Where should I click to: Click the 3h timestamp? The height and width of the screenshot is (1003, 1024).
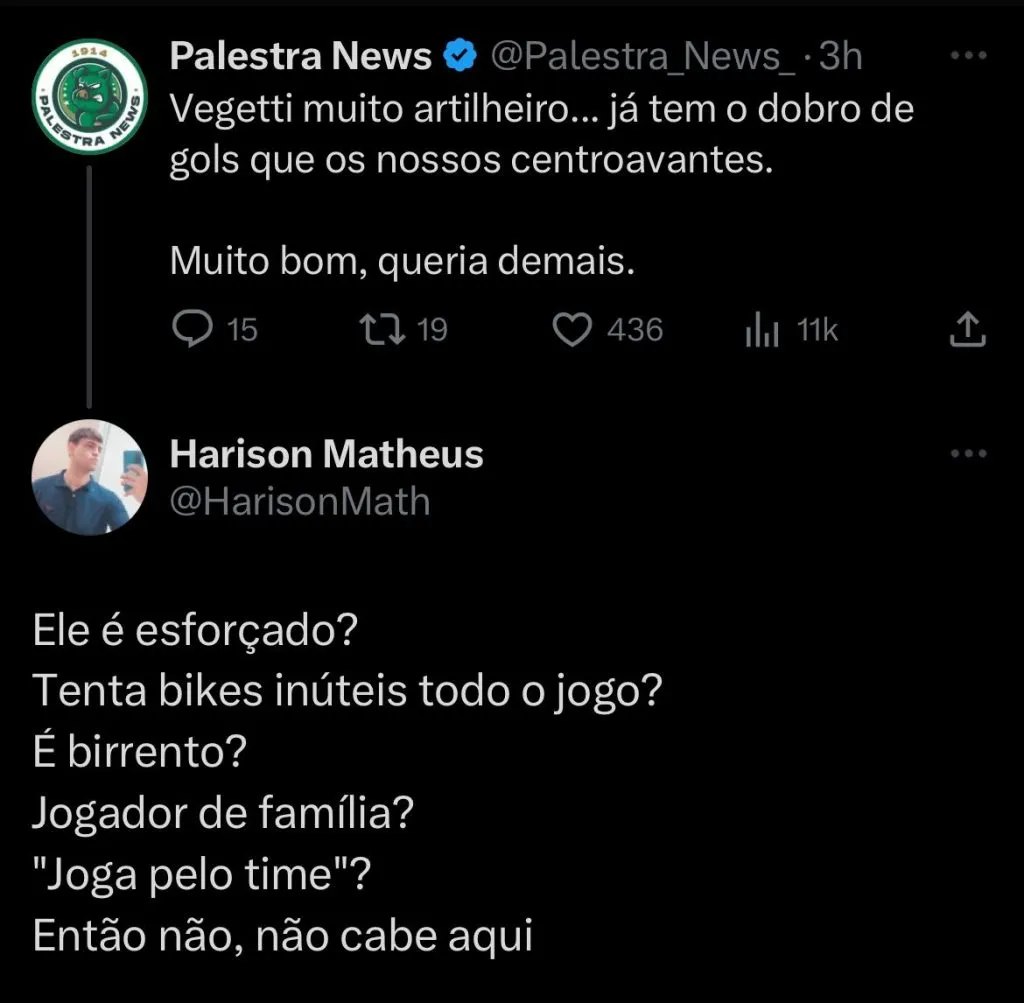click(x=840, y=57)
